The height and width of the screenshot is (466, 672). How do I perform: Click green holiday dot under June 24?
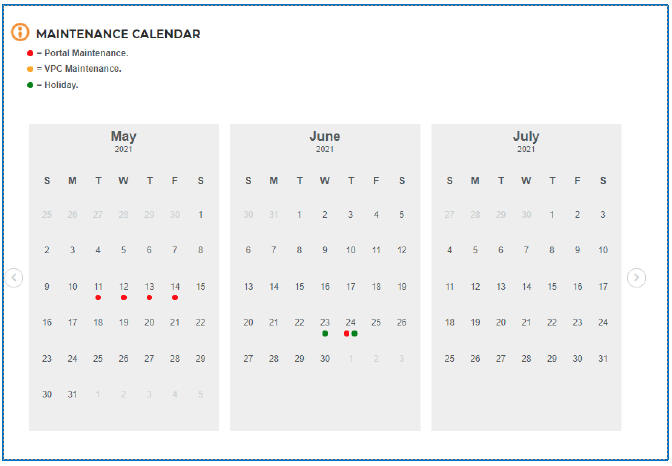click(x=355, y=333)
